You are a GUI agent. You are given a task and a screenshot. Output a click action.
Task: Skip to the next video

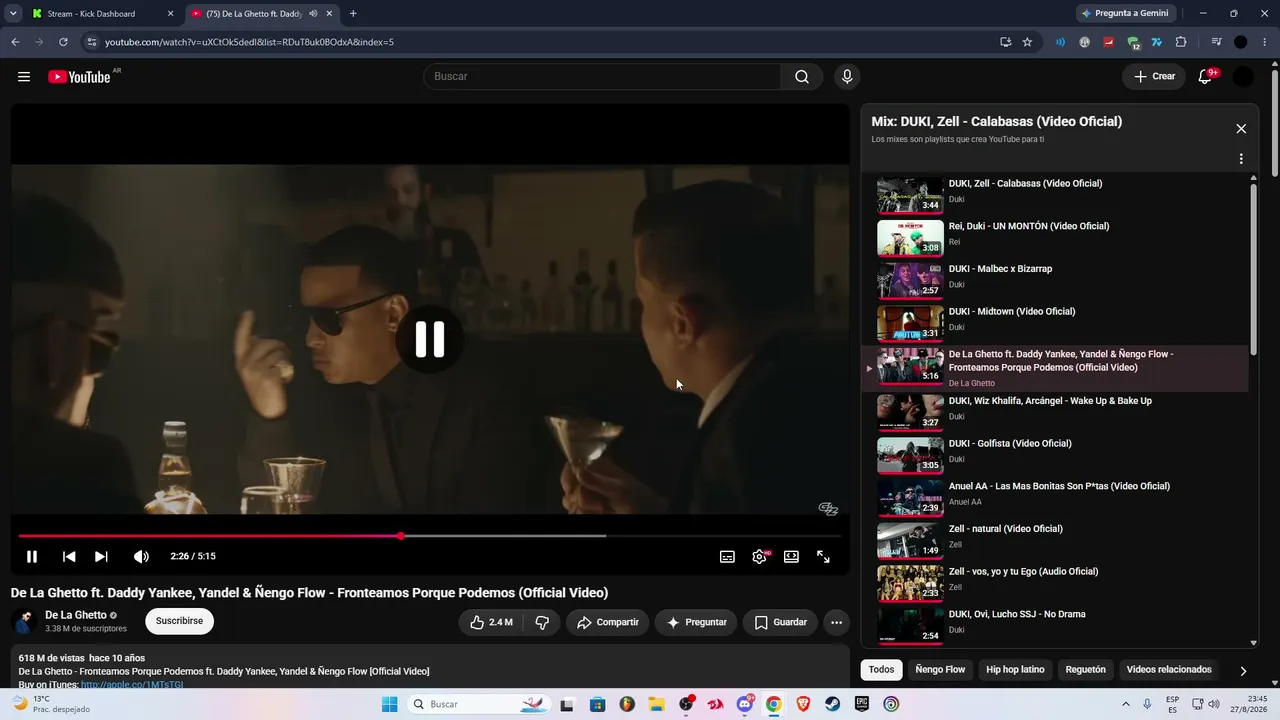pyautogui.click(x=101, y=557)
